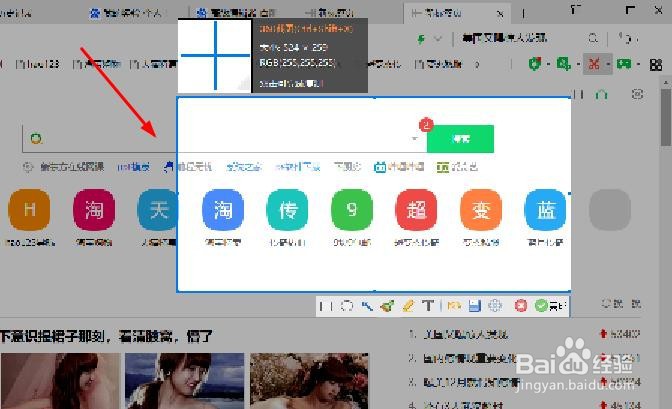
Task: Select the ellipse annotation tool
Action: (x=347, y=306)
